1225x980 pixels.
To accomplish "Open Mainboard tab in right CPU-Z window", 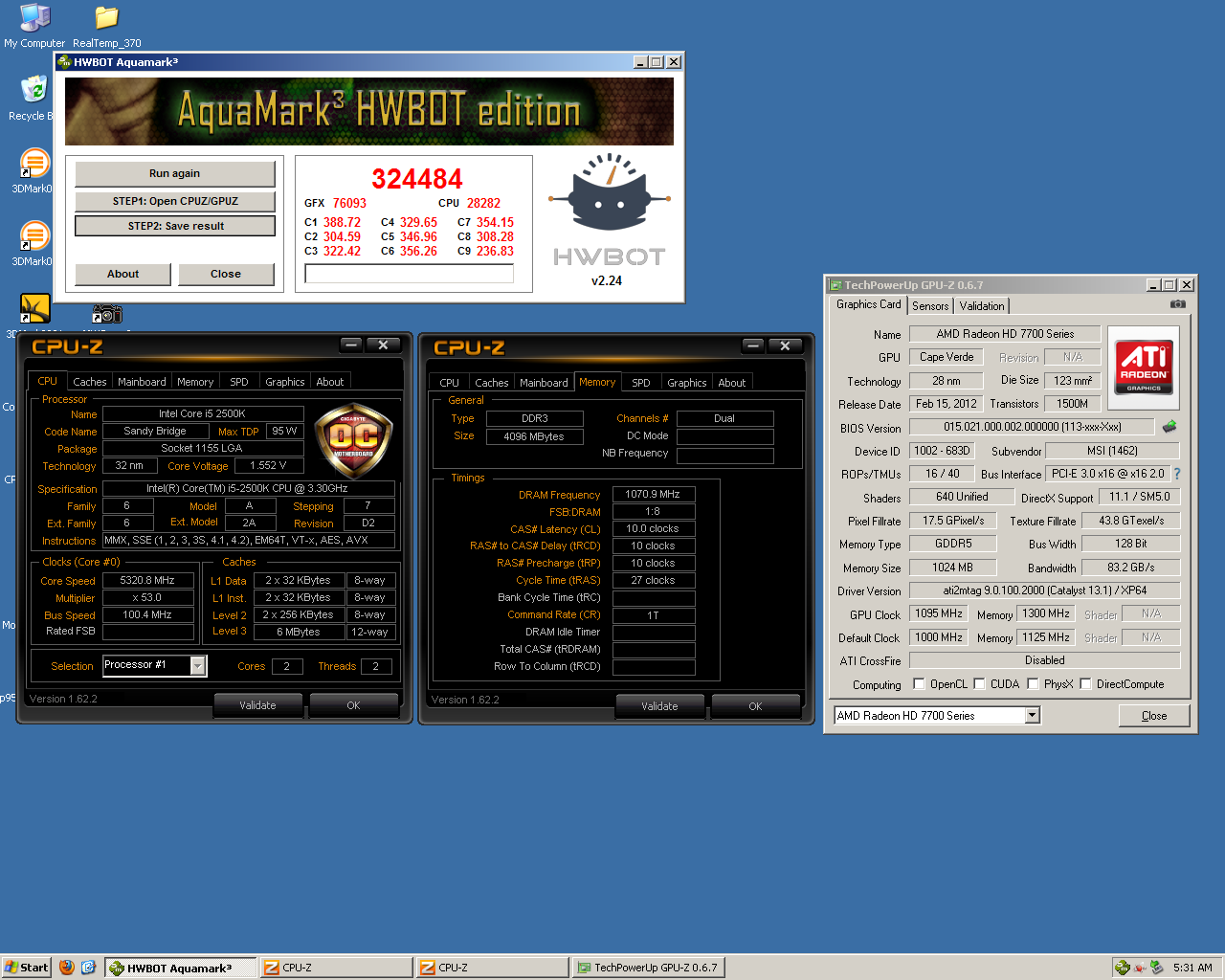I will click(544, 382).
